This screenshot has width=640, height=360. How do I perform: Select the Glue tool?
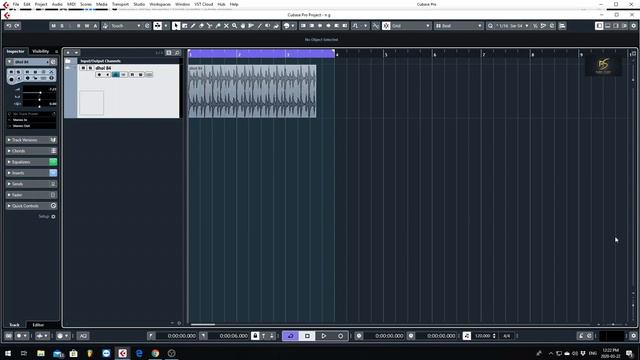tap(218, 26)
